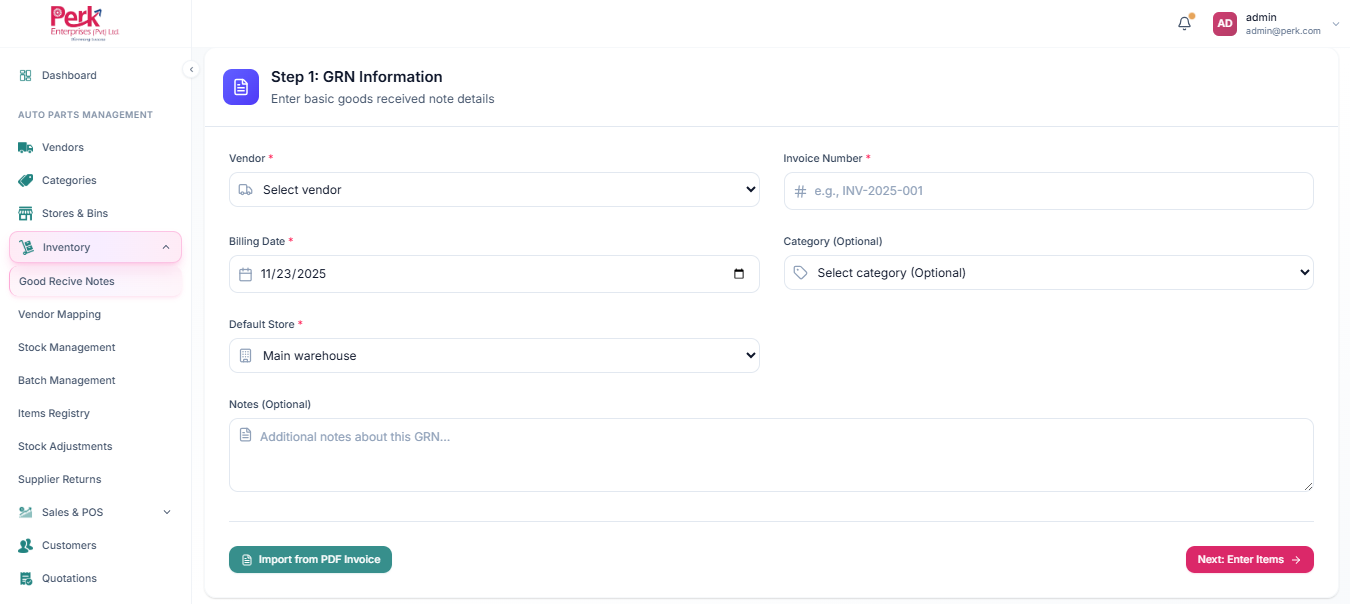
Task: Expand the Sales & POS submenu
Action: [166, 513]
